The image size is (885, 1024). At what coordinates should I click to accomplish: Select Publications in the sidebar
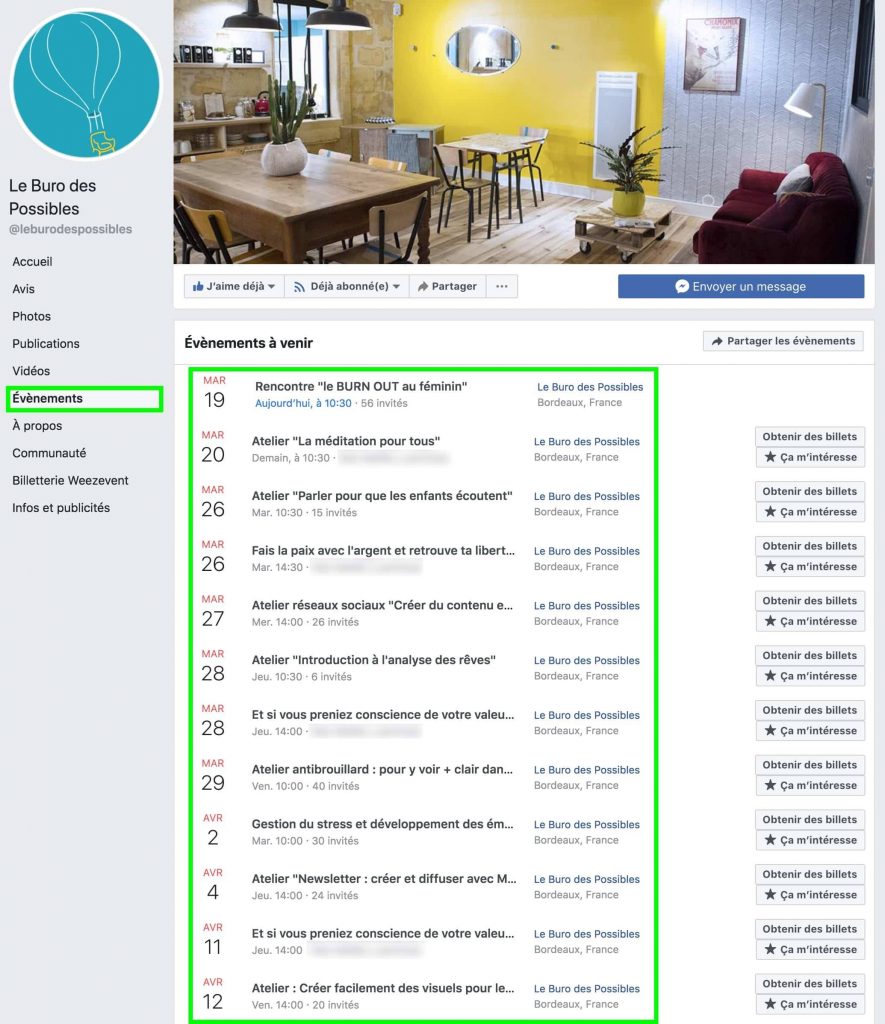tap(46, 344)
